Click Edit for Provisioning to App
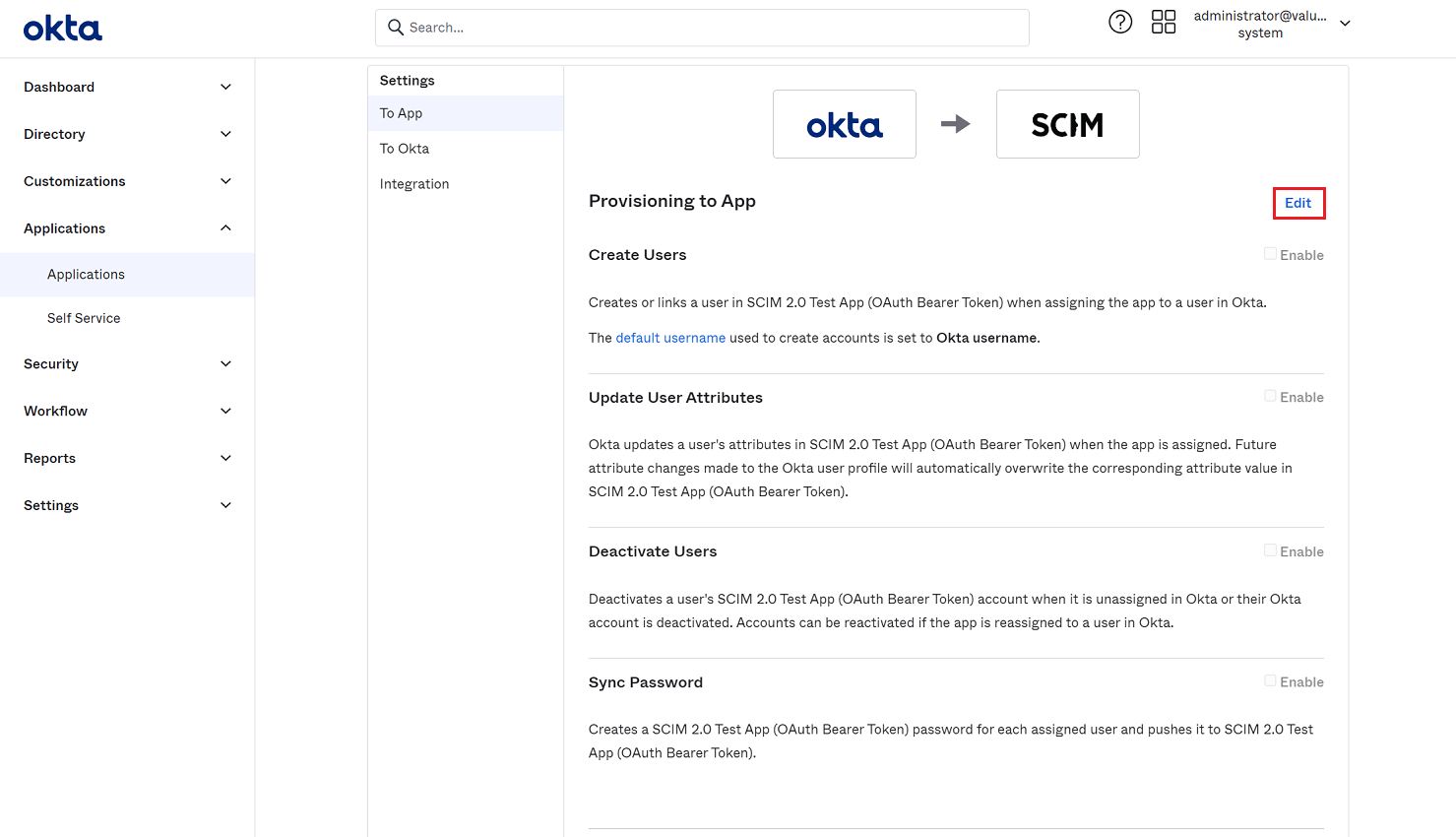 (x=1298, y=203)
